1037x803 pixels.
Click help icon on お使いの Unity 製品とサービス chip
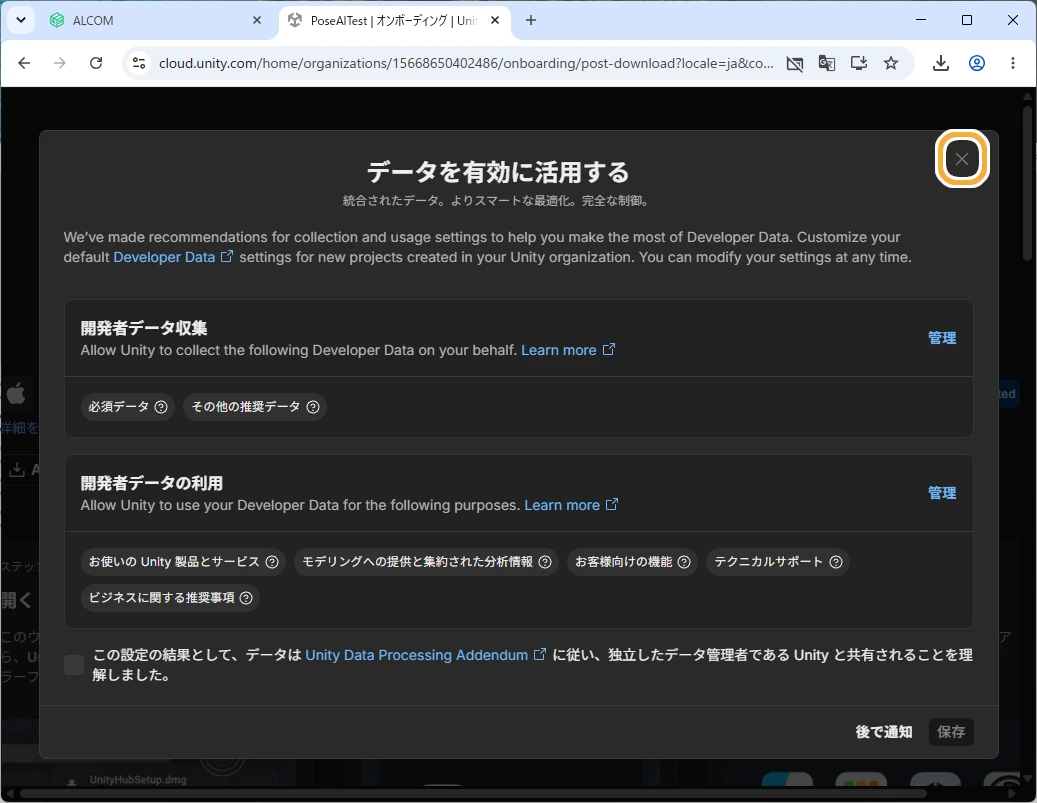pyautogui.click(x=272, y=562)
